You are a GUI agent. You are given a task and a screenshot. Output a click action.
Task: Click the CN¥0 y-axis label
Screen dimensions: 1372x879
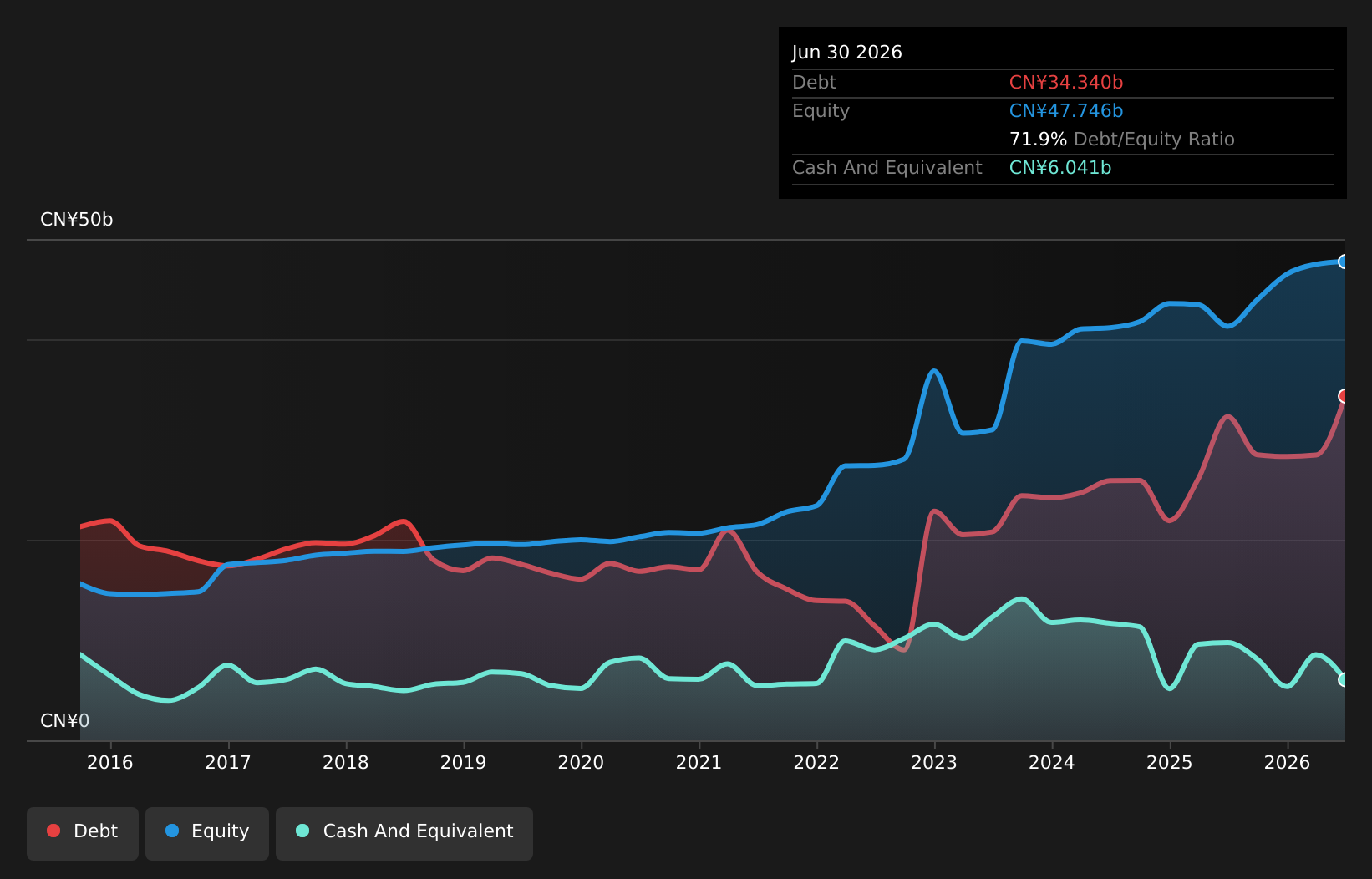point(65,721)
